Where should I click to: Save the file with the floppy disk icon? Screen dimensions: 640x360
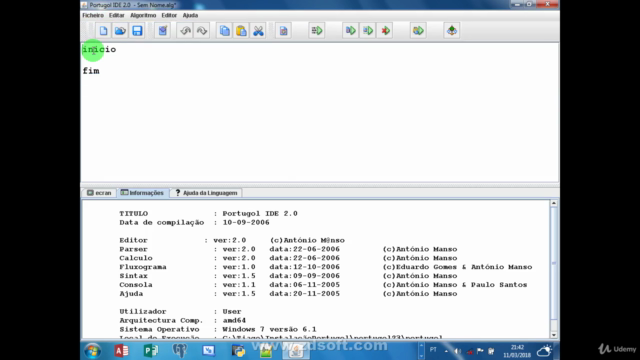(137, 31)
